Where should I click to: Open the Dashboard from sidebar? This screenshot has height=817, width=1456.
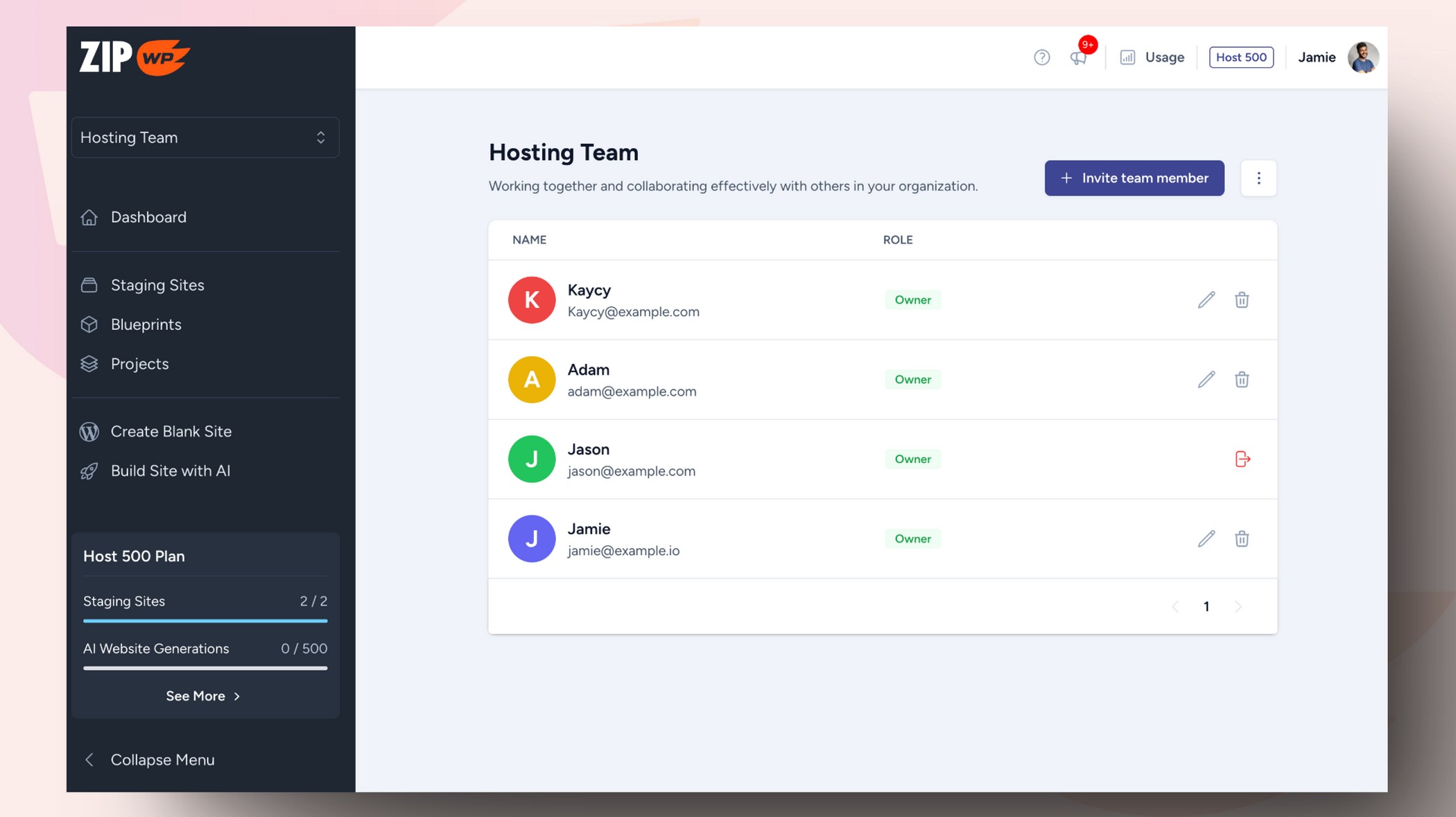click(148, 217)
